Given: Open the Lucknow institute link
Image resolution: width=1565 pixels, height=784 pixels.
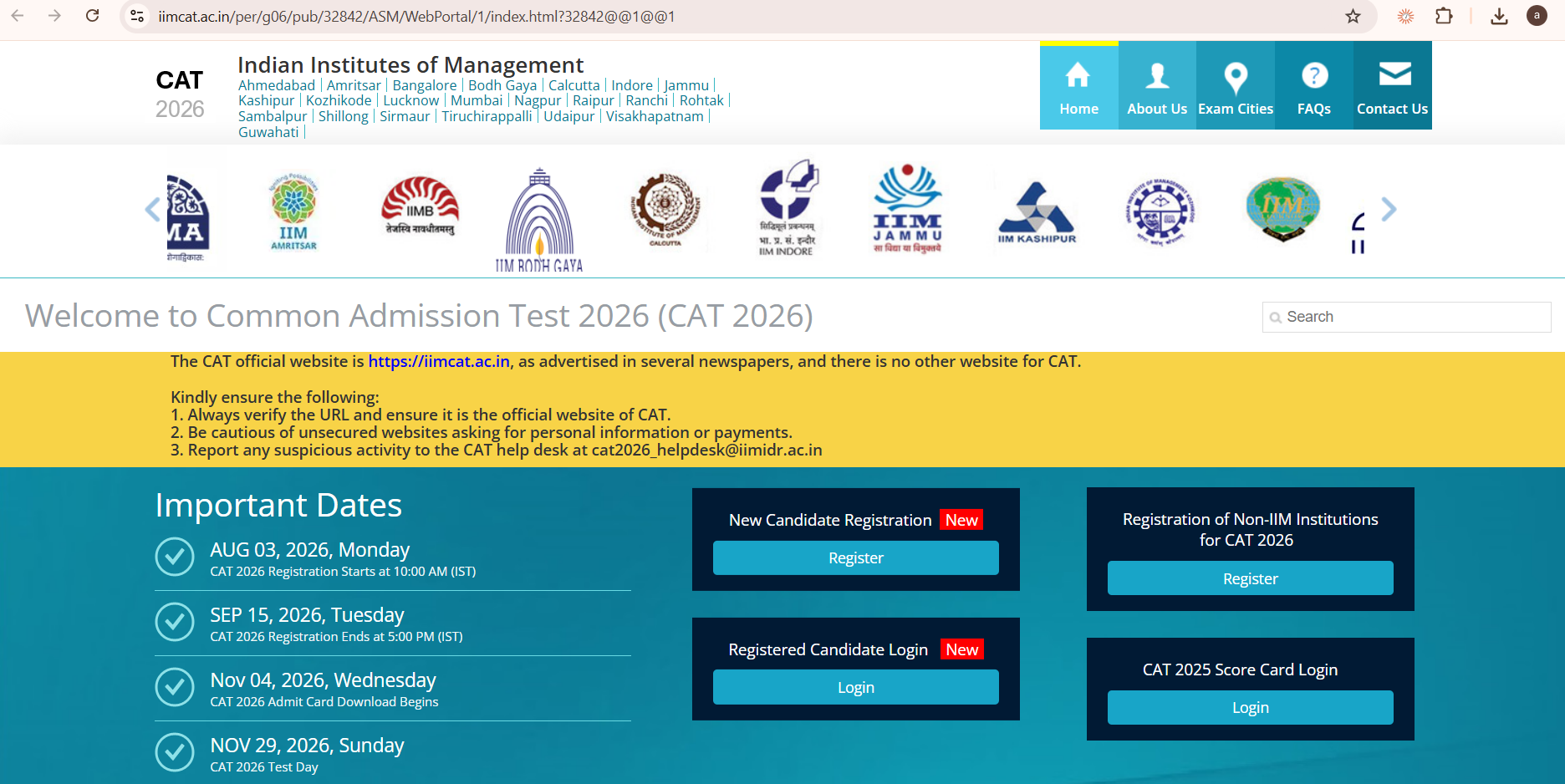Looking at the screenshot, I should 411,100.
